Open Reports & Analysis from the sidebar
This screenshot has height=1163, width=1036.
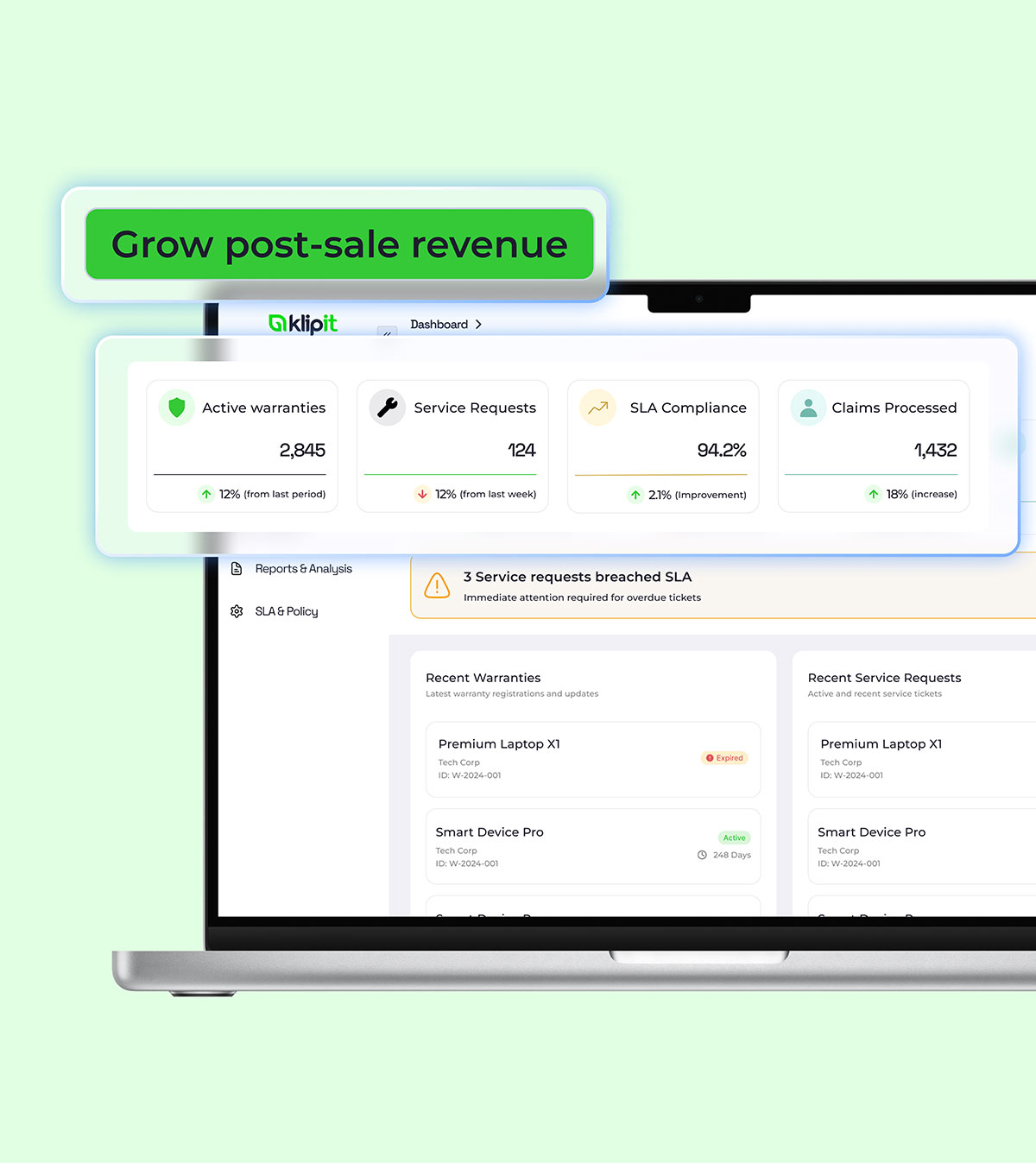click(x=303, y=569)
